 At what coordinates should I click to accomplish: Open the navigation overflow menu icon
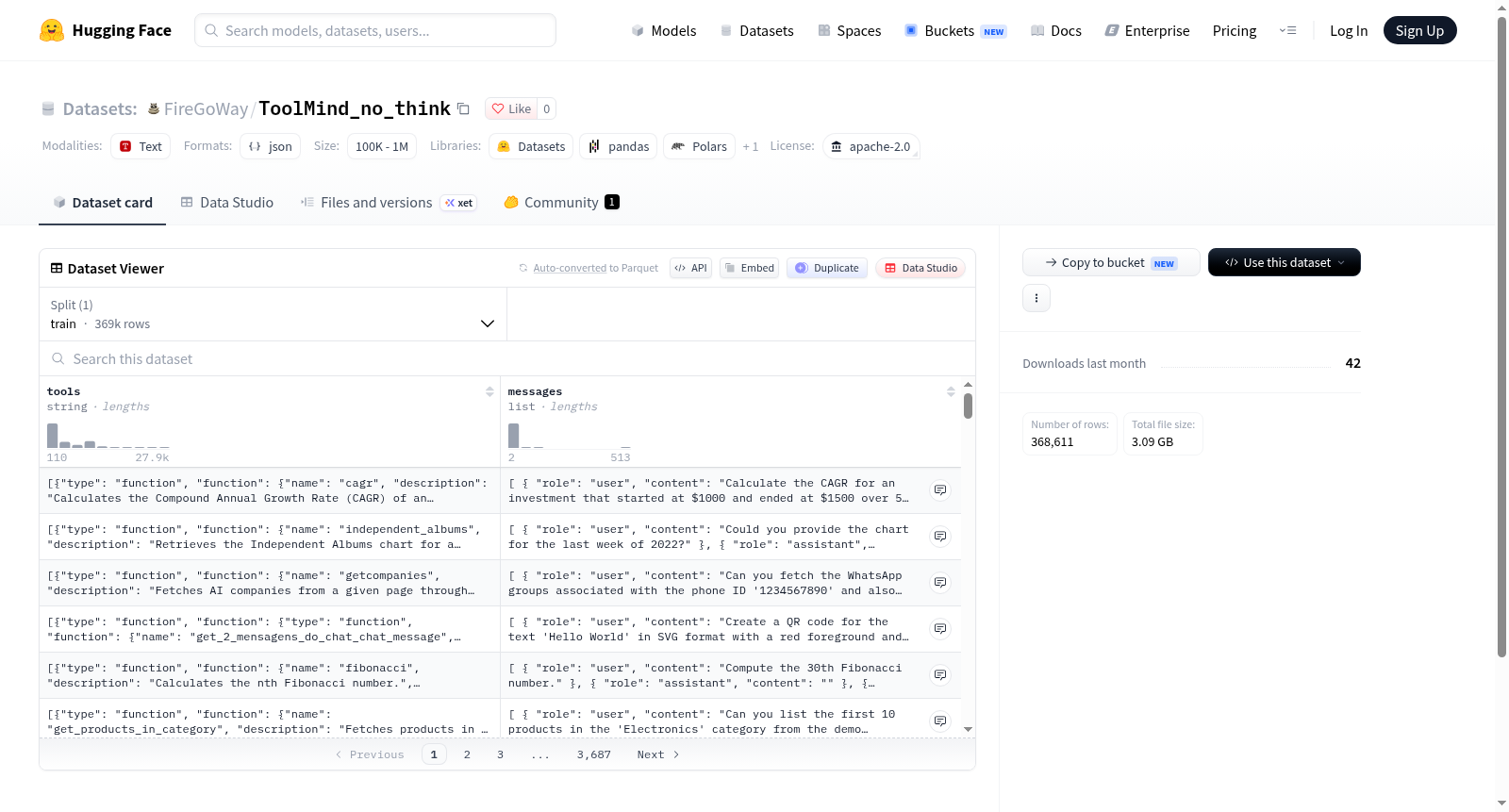1287,30
